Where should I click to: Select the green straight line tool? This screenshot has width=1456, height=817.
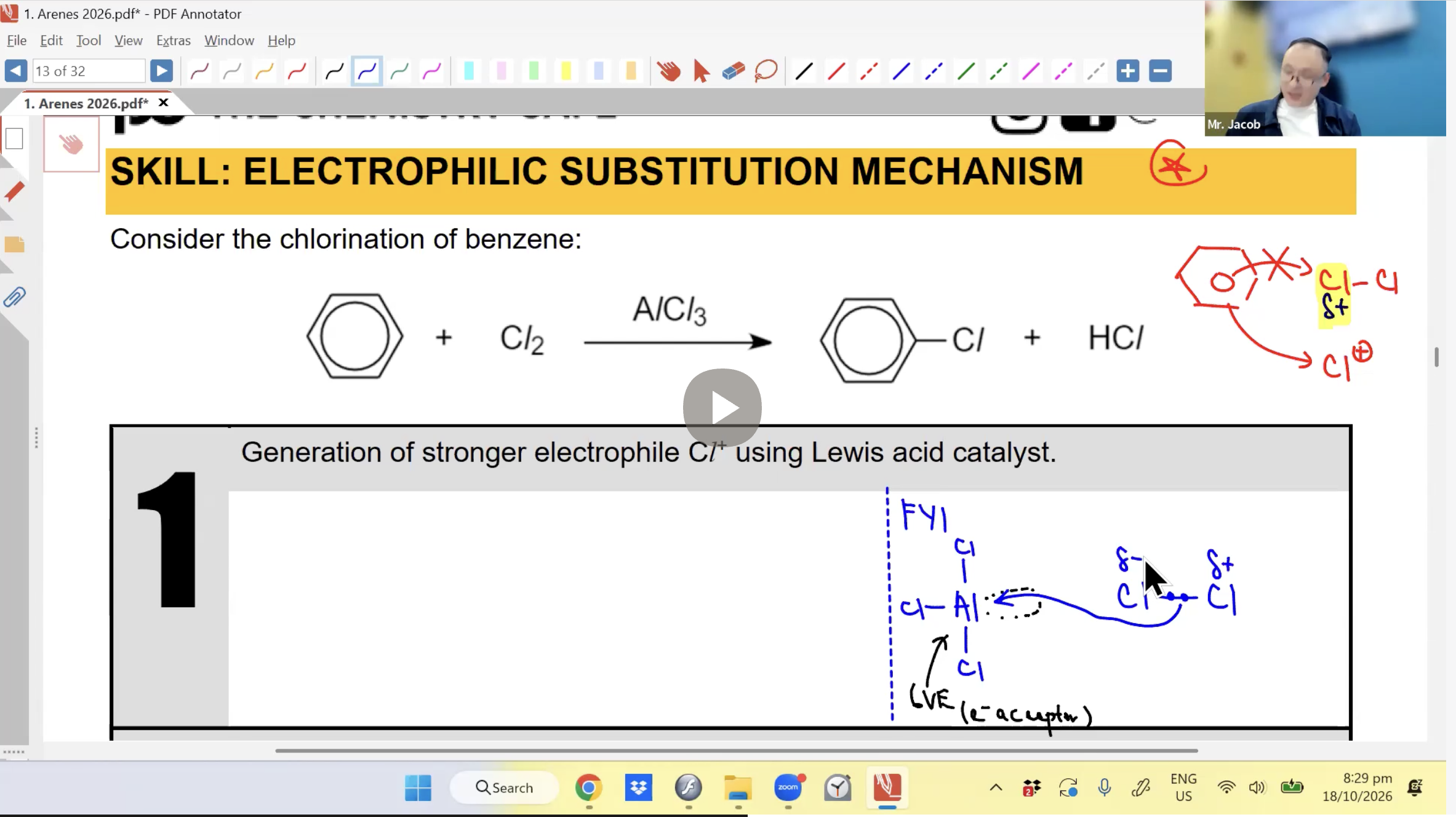966,71
